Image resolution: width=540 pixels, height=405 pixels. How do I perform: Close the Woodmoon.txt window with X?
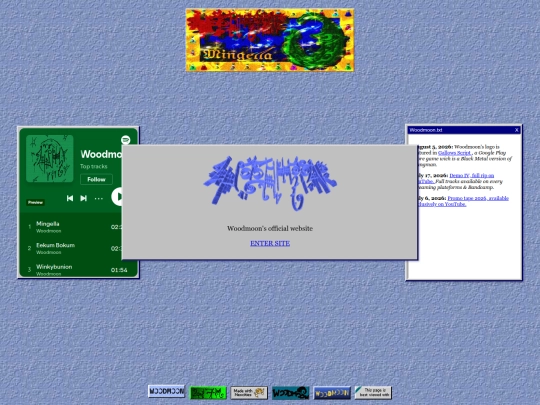(x=516, y=130)
